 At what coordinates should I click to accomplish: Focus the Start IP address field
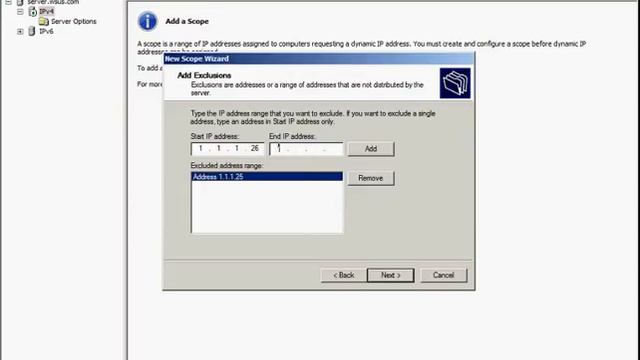pos(227,149)
